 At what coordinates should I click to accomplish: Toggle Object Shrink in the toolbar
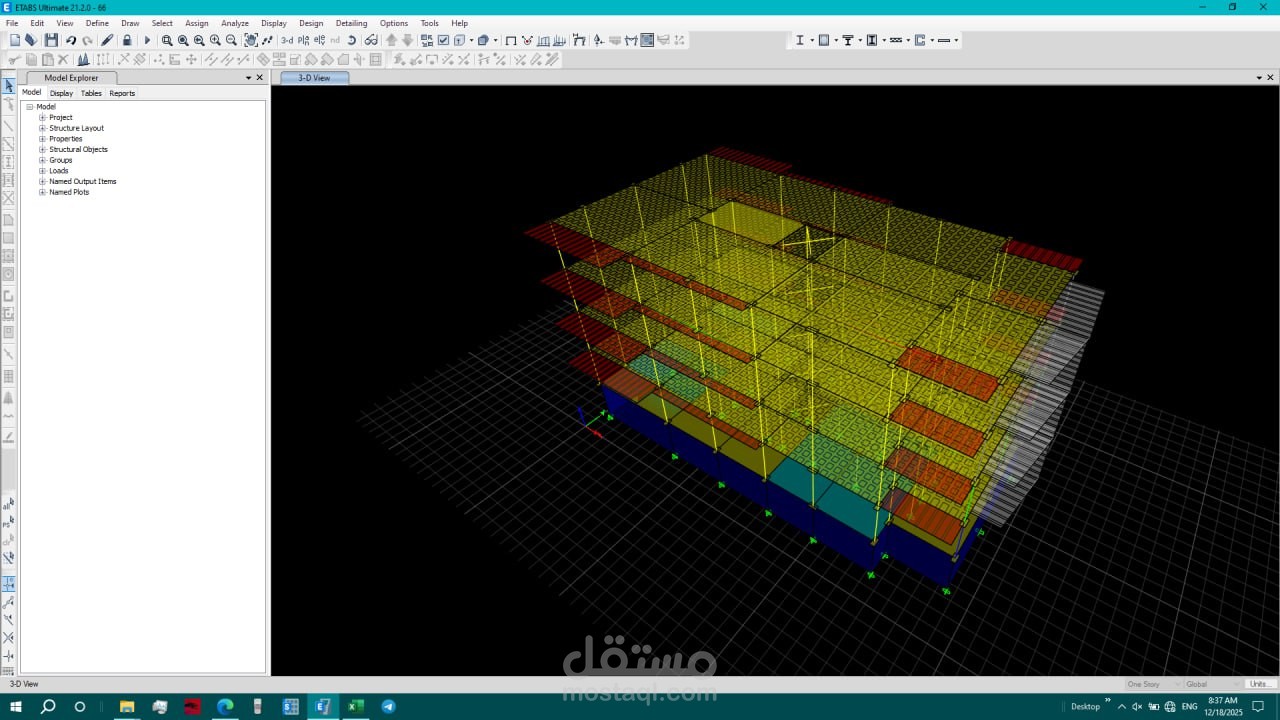pos(427,40)
